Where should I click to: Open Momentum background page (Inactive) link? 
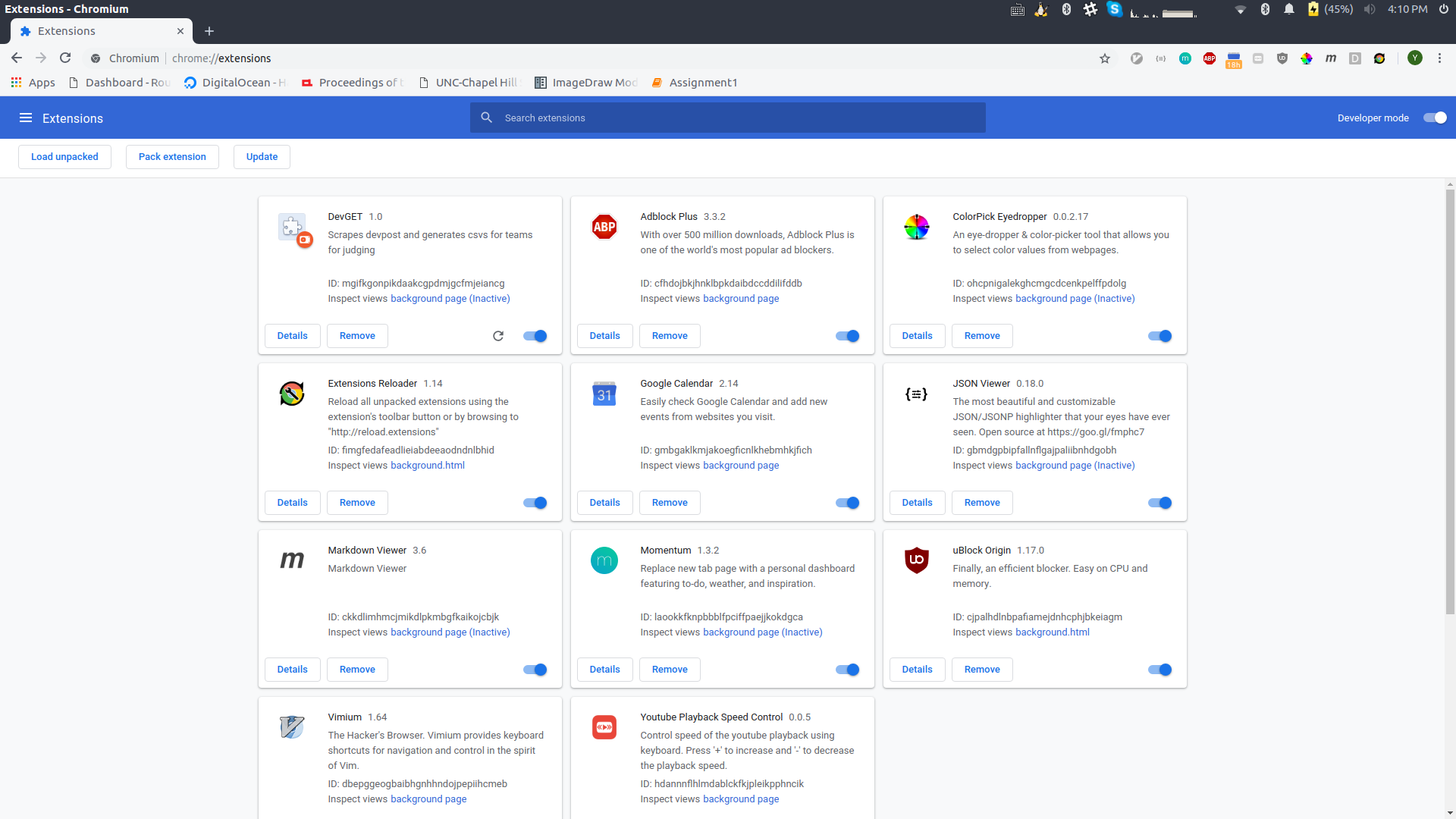(x=762, y=632)
